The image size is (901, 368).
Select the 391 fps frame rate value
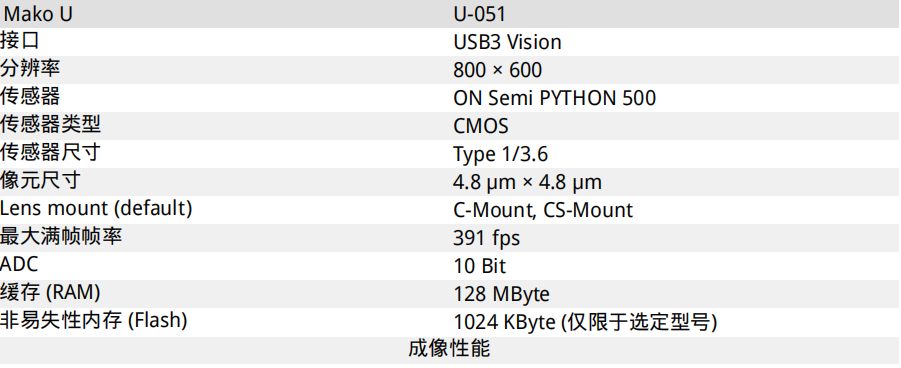click(486, 238)
